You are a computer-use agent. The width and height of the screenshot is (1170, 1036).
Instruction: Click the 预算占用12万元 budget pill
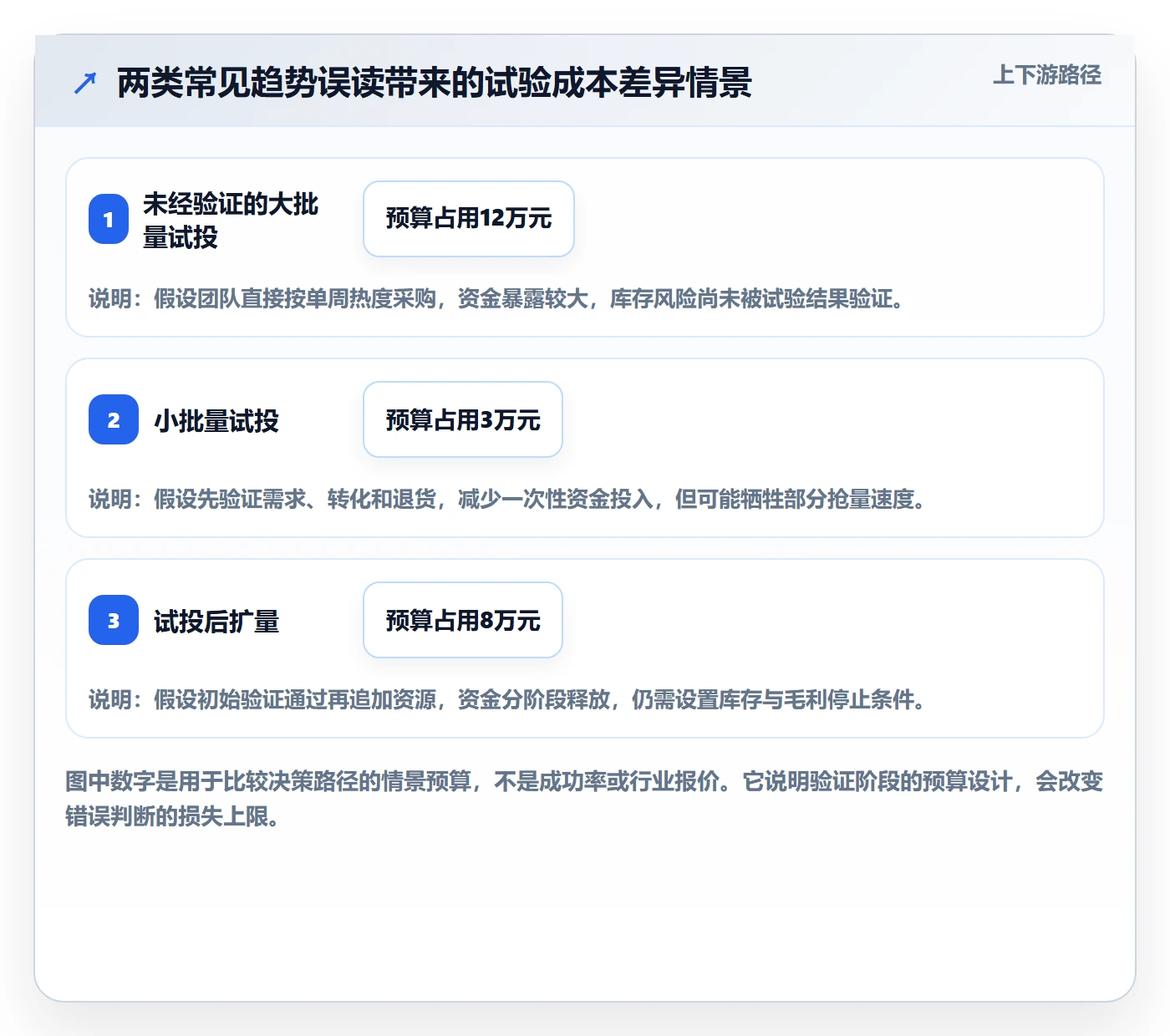(x=469, y=219)
